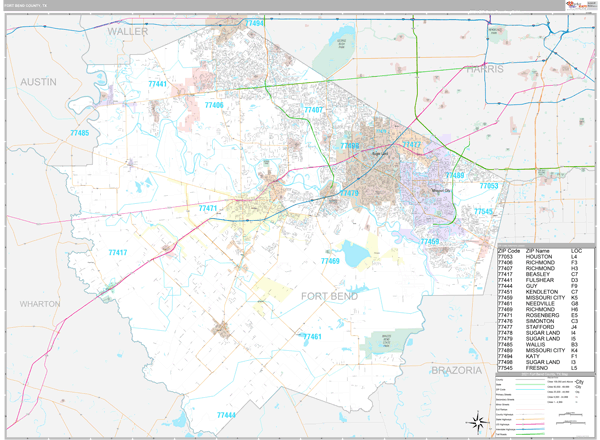Click the BEASLEY row in the ZIP index
The image size is (600, 440).
point(537,274)
